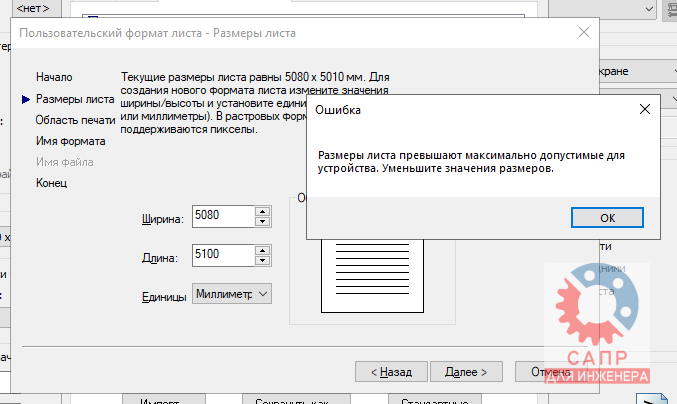
Task: Go back with the Назад button
Action: click(391, 372)
